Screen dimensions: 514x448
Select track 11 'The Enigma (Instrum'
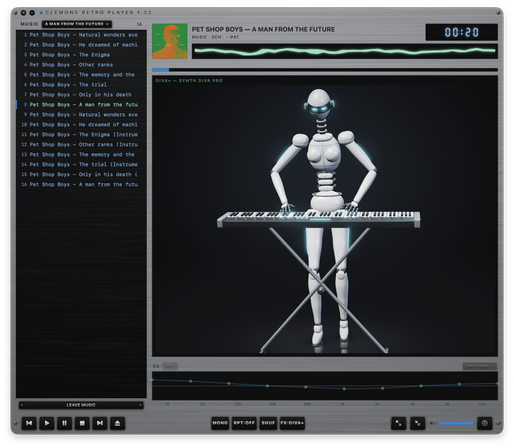tap(81, 135)
